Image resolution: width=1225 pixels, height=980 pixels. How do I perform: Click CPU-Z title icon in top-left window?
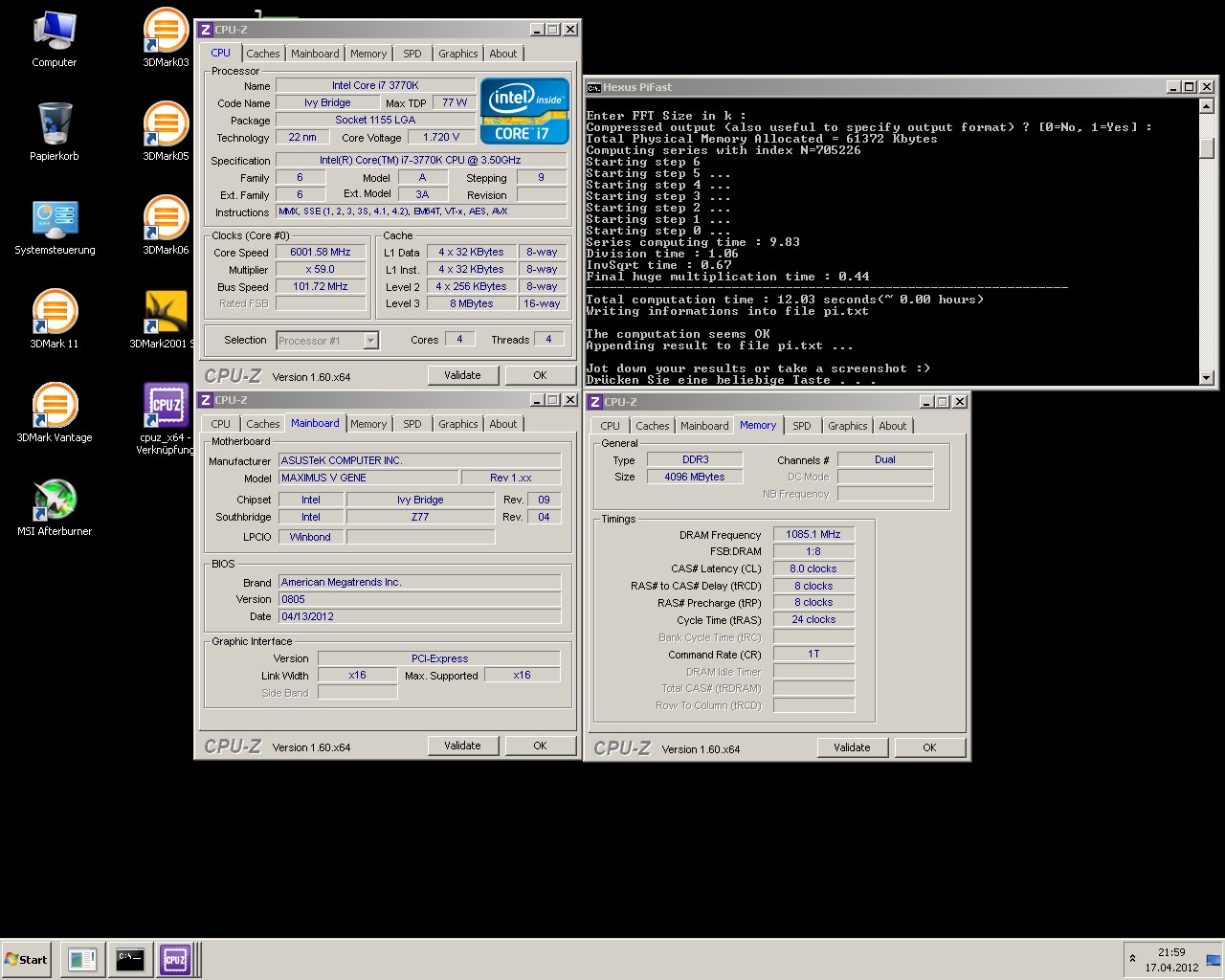tap(206, 30)
